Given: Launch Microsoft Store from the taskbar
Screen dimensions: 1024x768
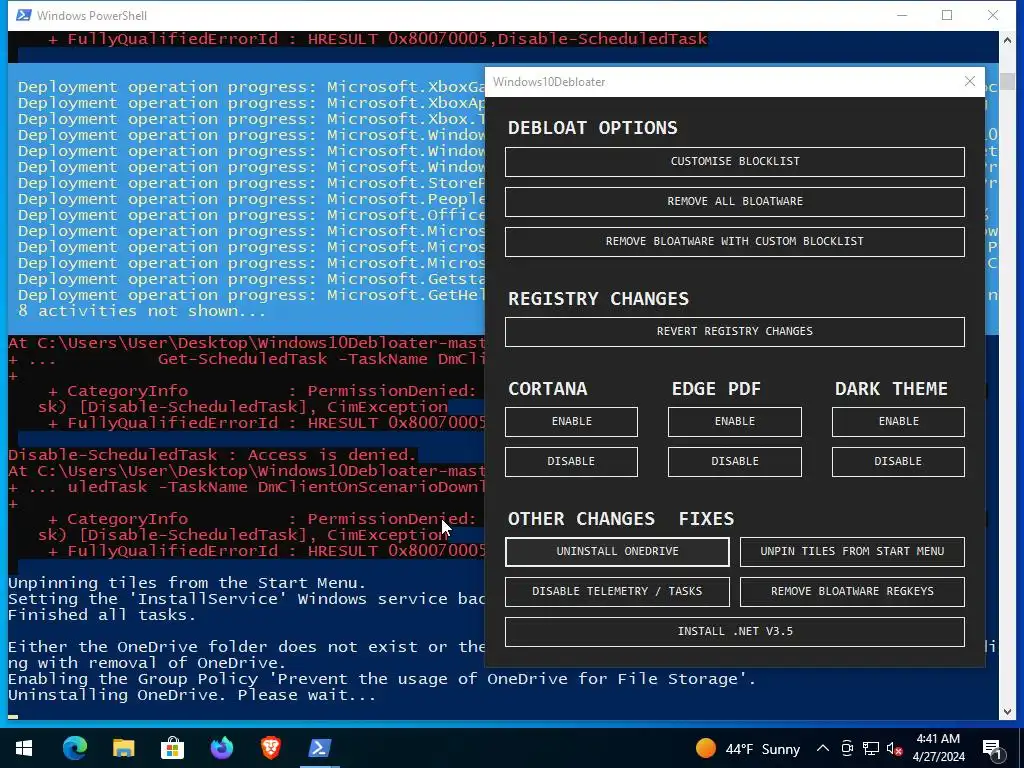Looking at the screenshot, I should point(172,748).
